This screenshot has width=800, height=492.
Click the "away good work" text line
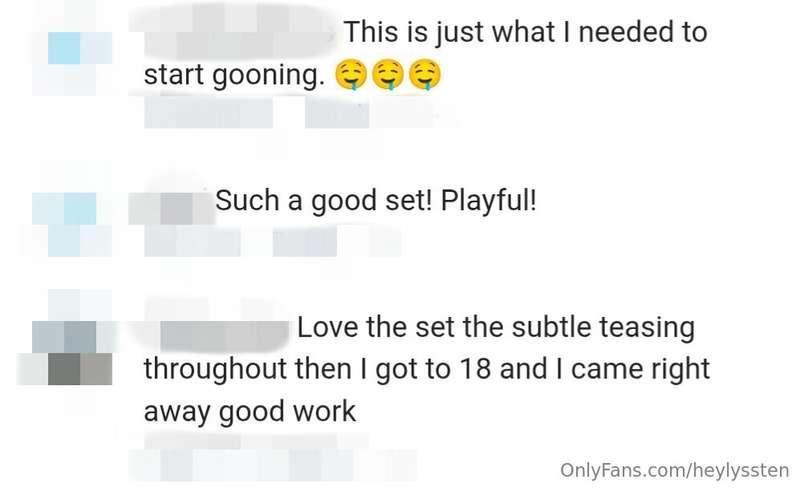[250, 412]
